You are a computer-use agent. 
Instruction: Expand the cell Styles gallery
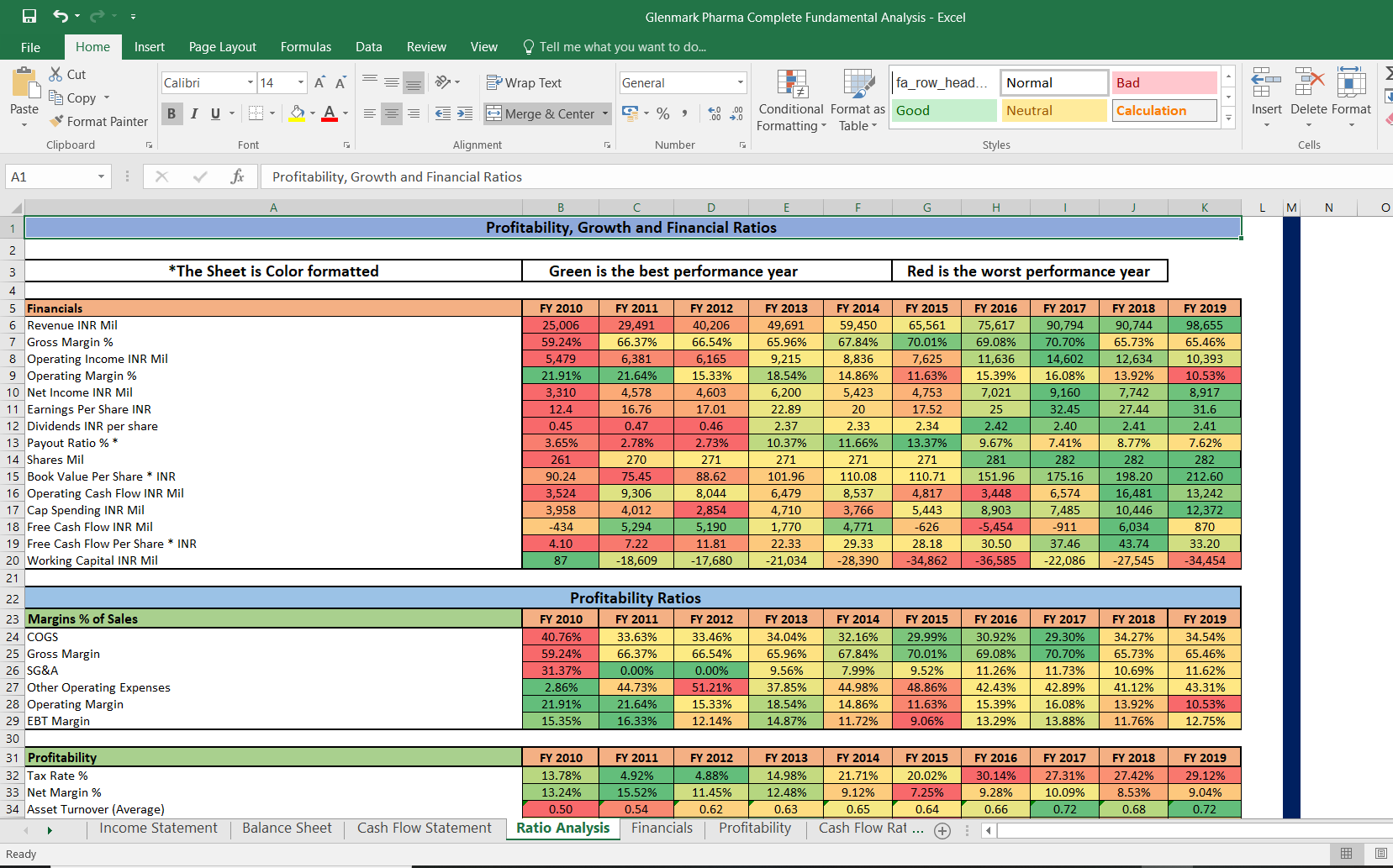click(x=1228, y=118)
